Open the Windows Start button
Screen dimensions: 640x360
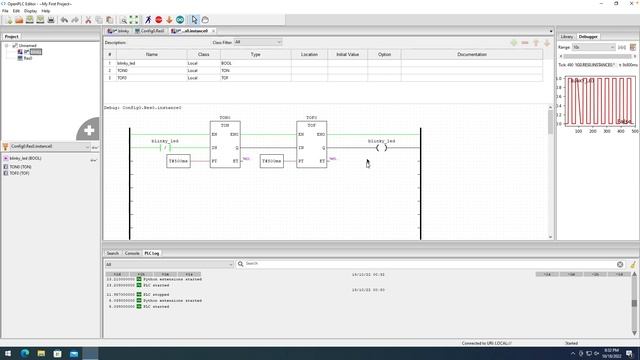tap(8, 353)
